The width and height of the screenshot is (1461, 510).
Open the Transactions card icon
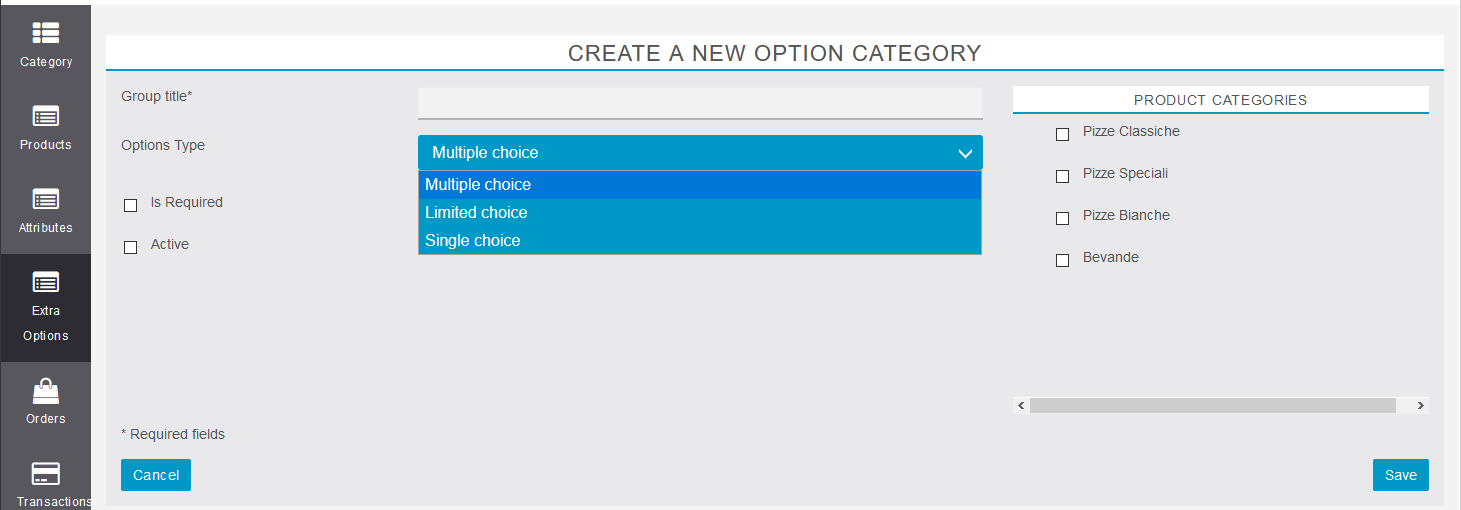tap(45, 473)
